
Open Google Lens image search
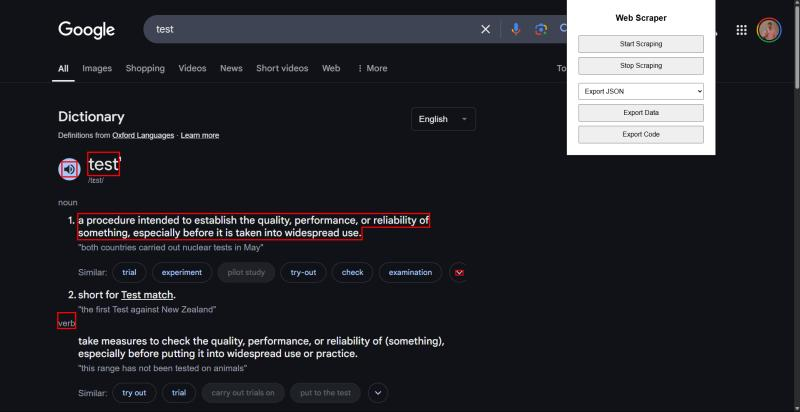tap(541, 29)
